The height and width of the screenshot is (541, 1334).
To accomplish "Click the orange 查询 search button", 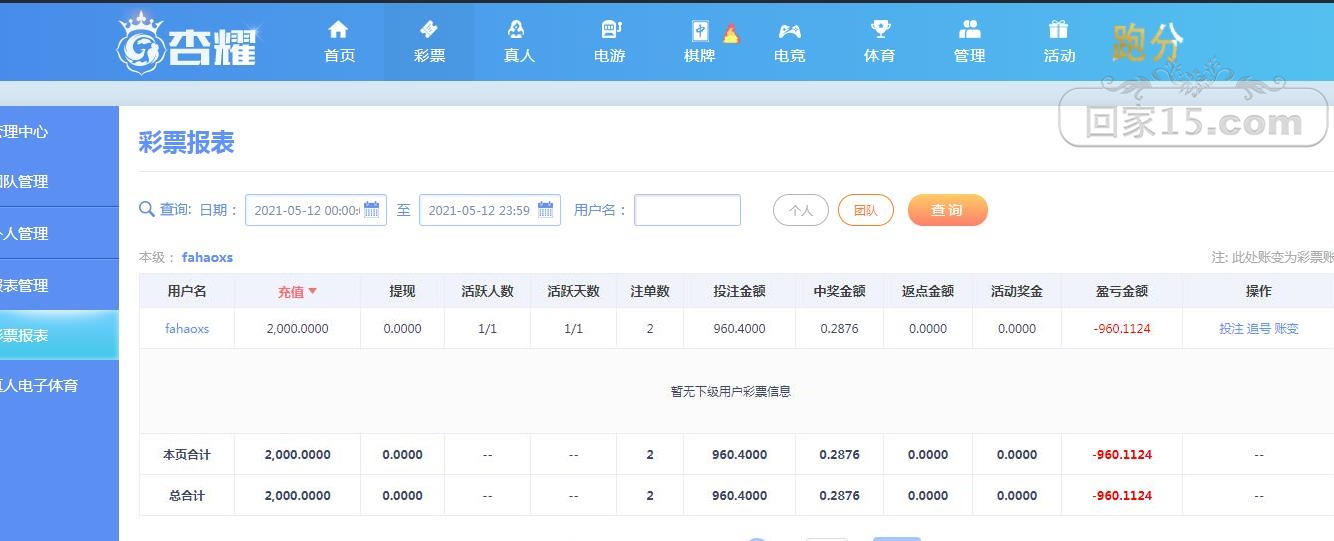I will (x=947, y=210).
